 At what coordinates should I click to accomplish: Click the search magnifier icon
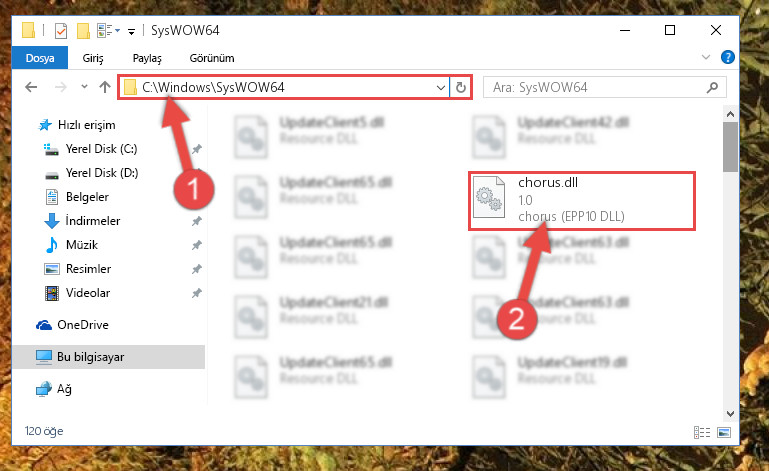click(712, 87)
